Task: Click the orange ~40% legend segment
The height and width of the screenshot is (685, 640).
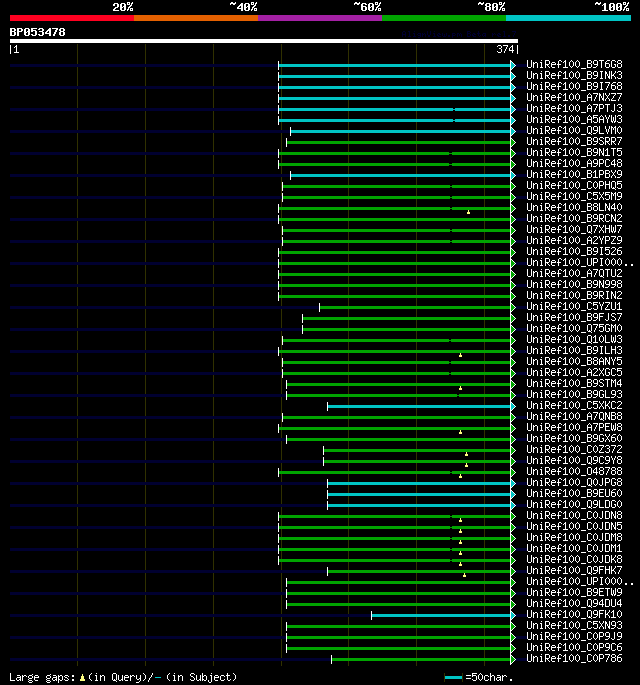Action: pyautogui.click(x=196, y=18)
